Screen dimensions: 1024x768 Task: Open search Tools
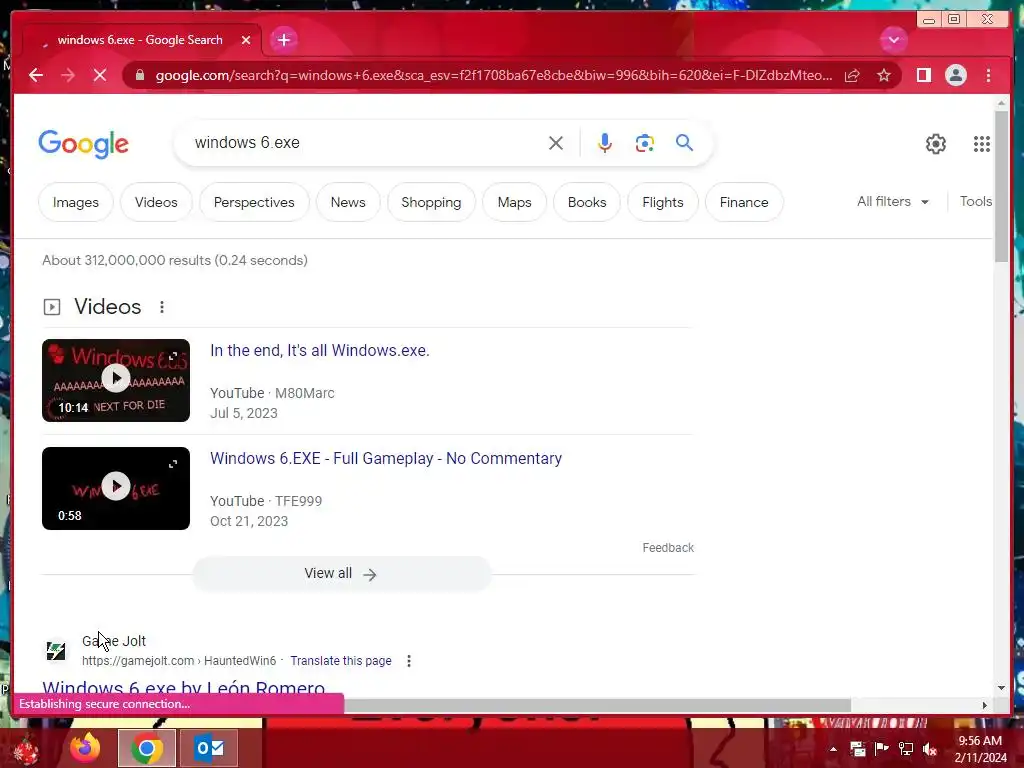[x=976, y=202]
